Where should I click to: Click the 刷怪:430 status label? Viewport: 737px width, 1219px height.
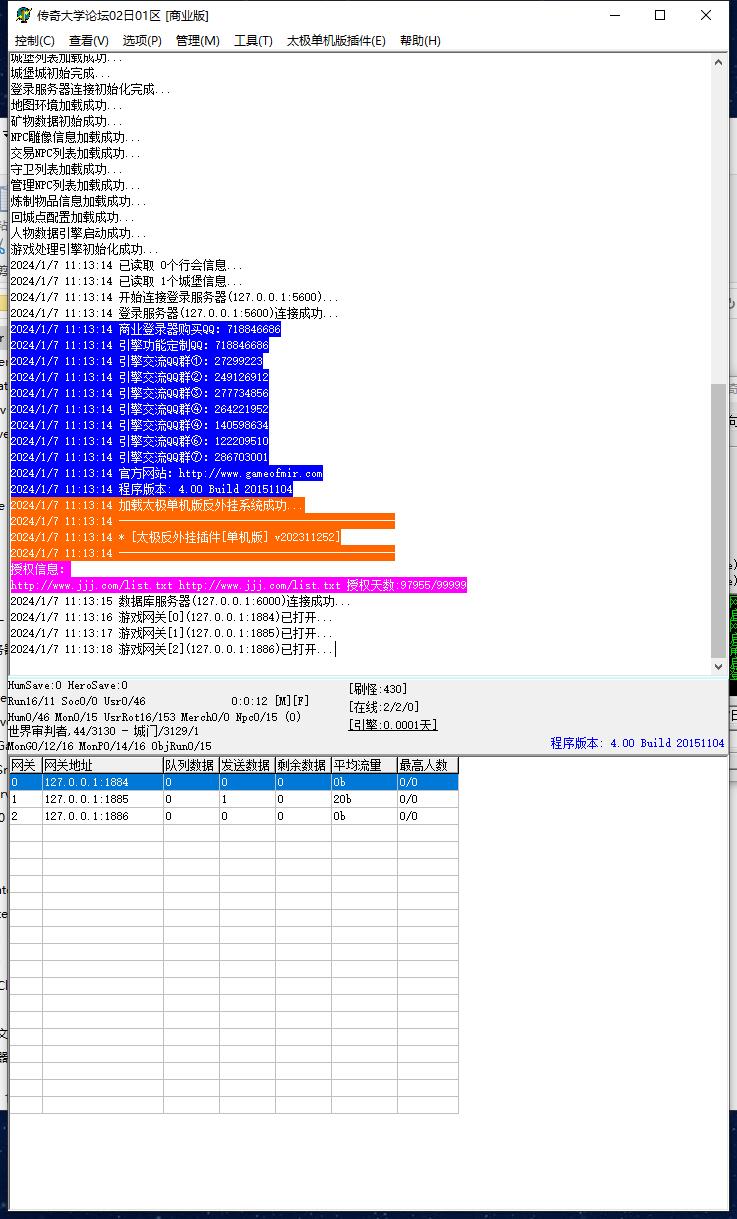click(378, 689)
